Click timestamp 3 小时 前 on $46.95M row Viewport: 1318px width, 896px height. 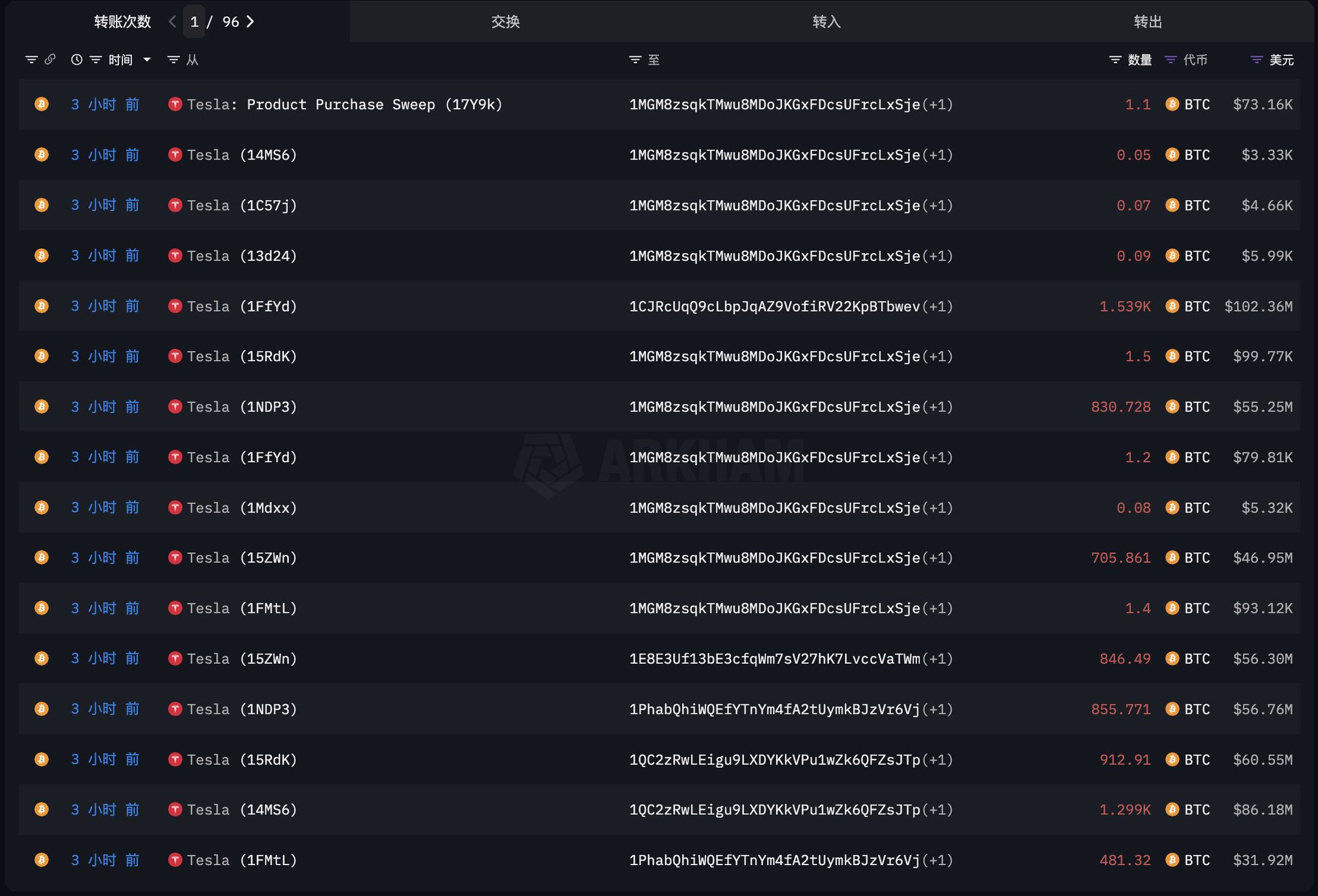point(105,558)
